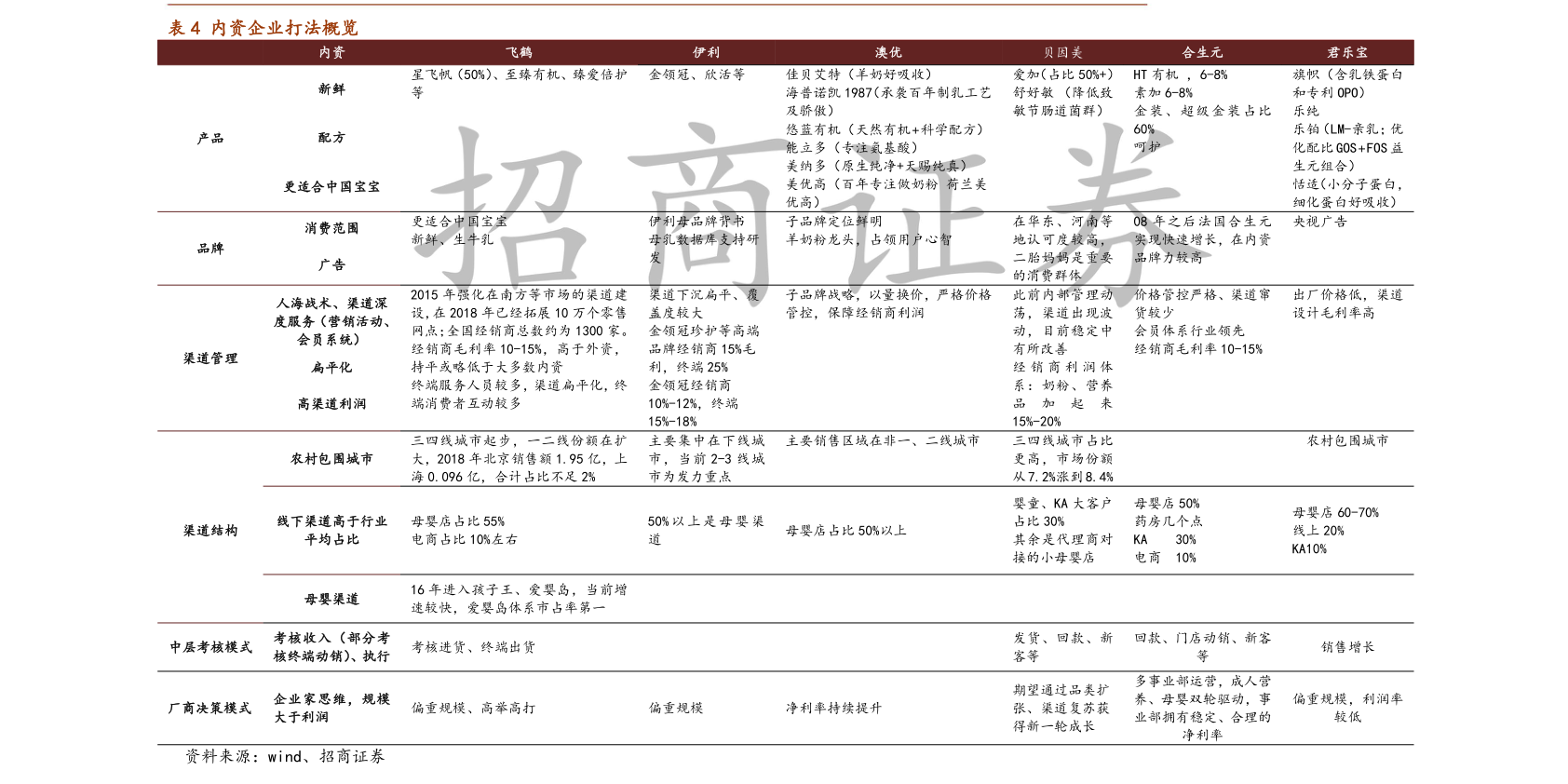Click the 金领冠、欣活等 cell
This screenshot has height=784, width=1568.
[x=696, y=74]
